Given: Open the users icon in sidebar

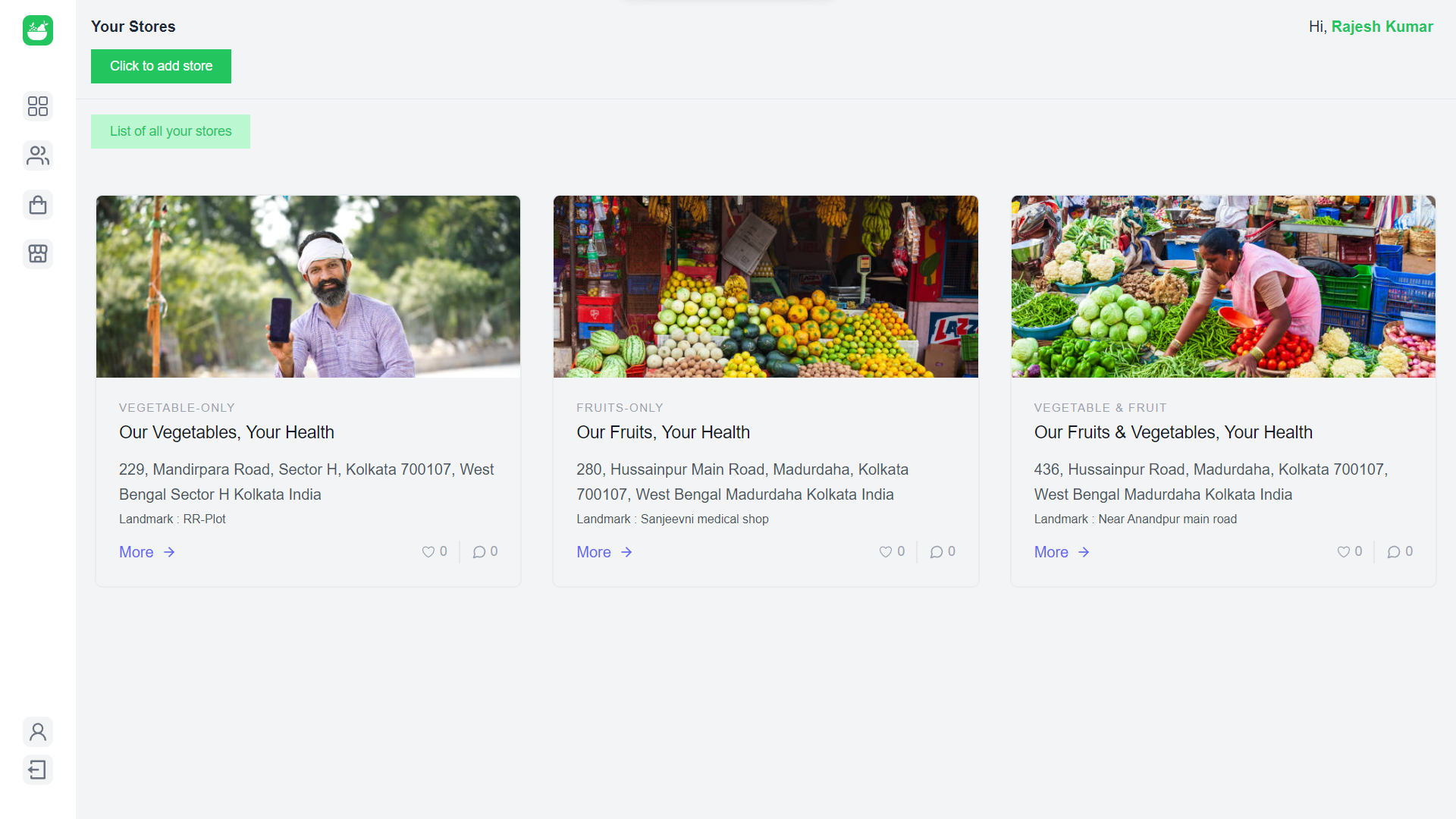Looking at the screenshot, I should pos(38,155).
